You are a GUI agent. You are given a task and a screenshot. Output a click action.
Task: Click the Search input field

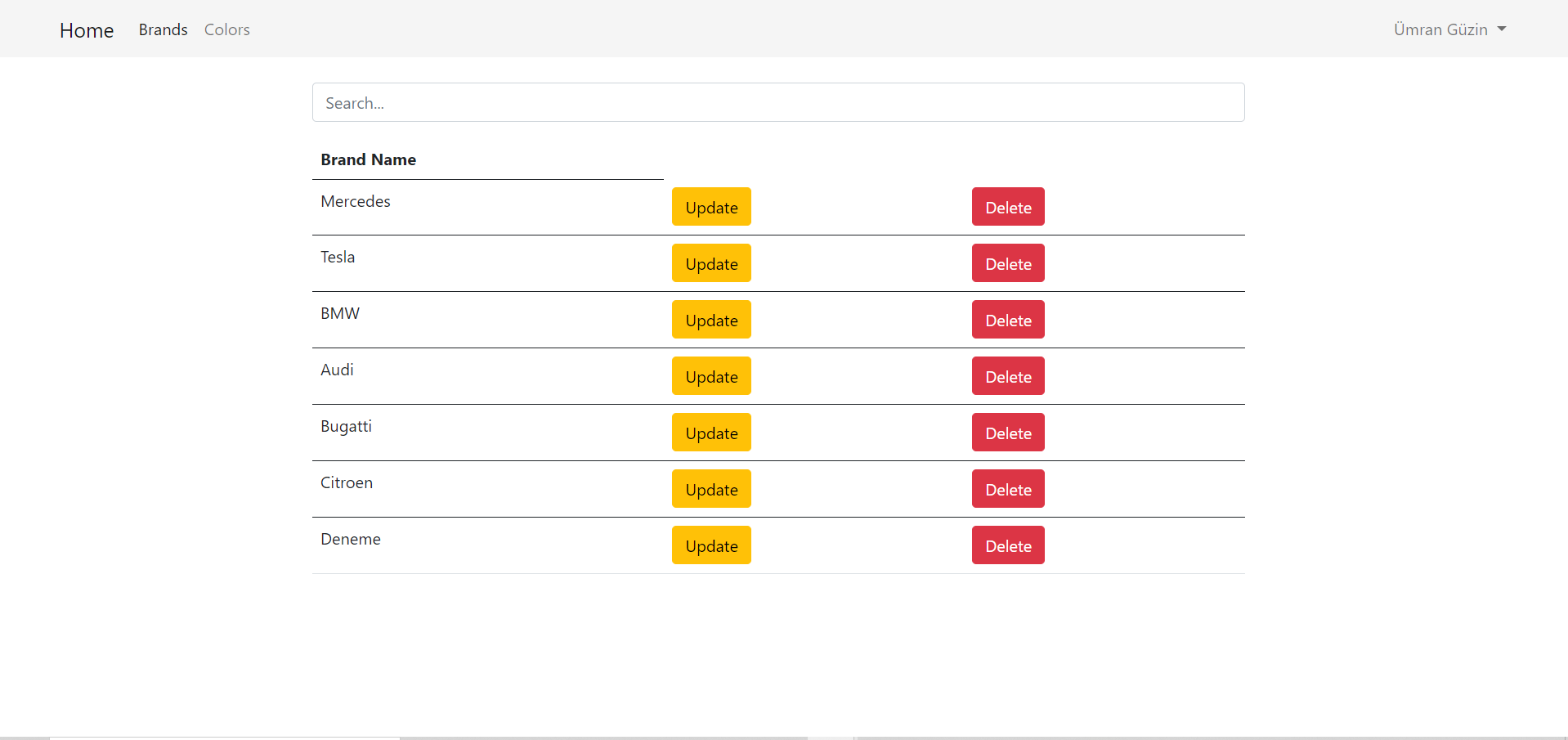pyautogui.click(x=777, y=102)
